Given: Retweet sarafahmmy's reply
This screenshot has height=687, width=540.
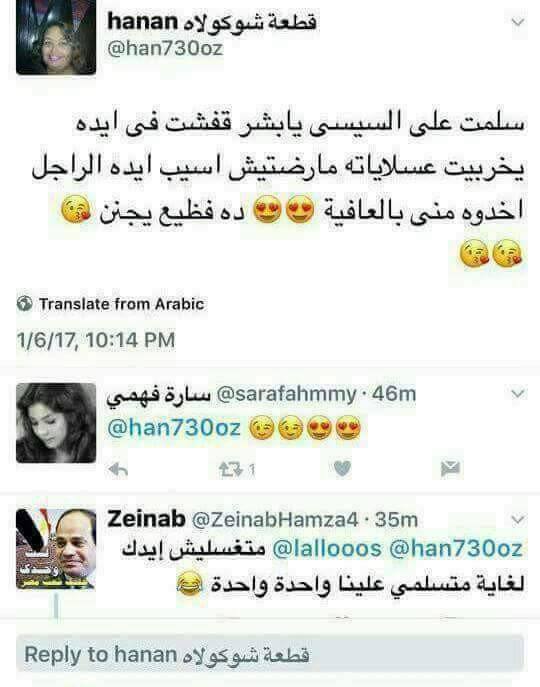Looking at the screenshot, I should (x=231, y=470).
